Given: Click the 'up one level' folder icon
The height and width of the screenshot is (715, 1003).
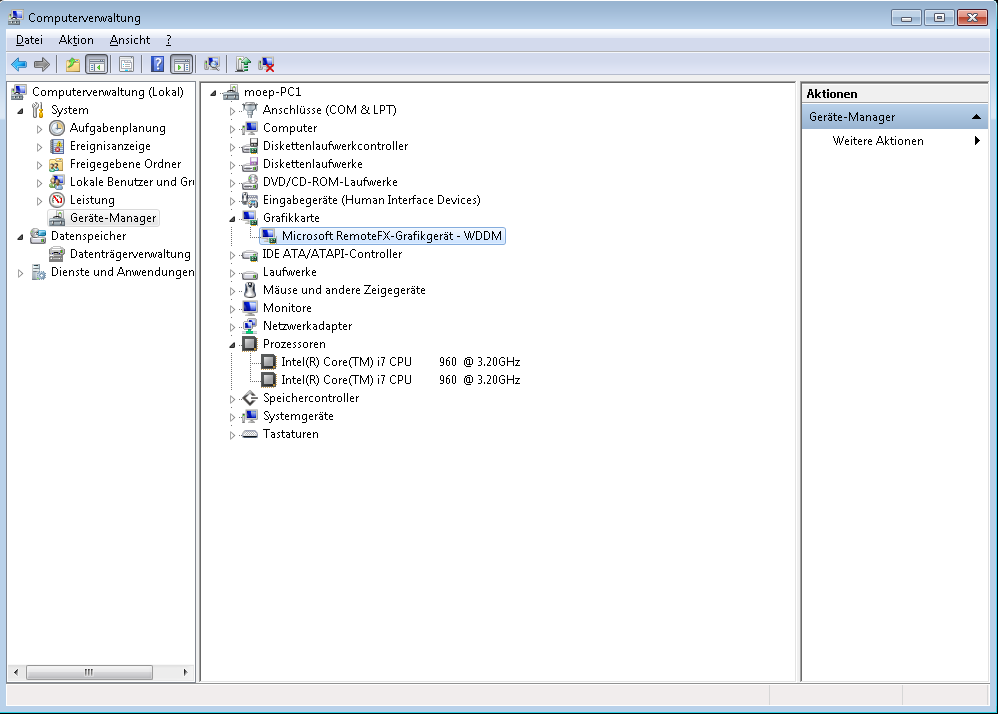Looking at the screenshot, I should [x=72, y=65].
